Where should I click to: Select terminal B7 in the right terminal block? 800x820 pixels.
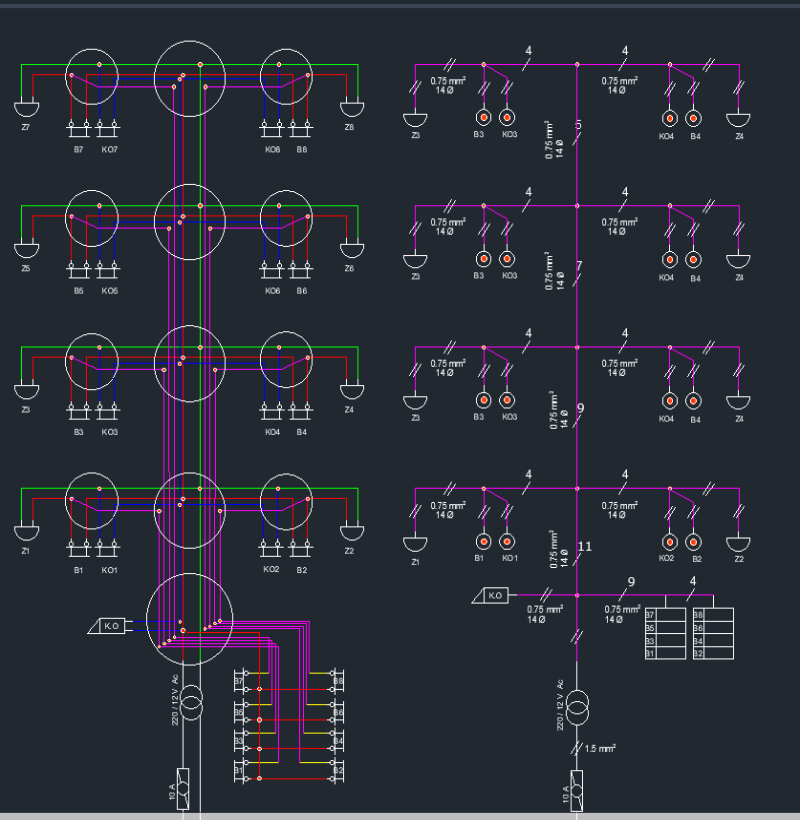(651, 615)
